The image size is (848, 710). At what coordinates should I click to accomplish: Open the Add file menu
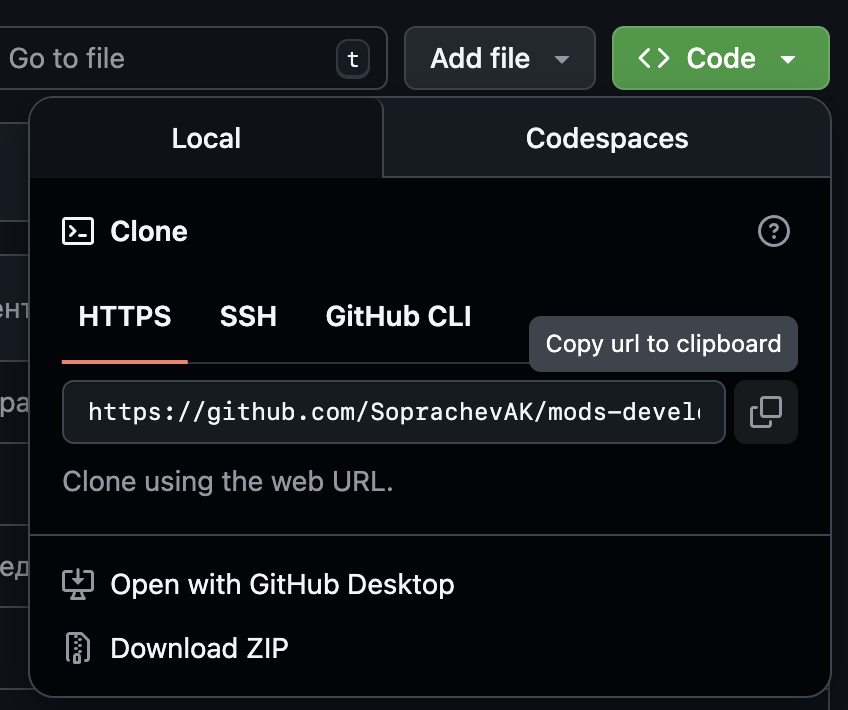point(481,59)
